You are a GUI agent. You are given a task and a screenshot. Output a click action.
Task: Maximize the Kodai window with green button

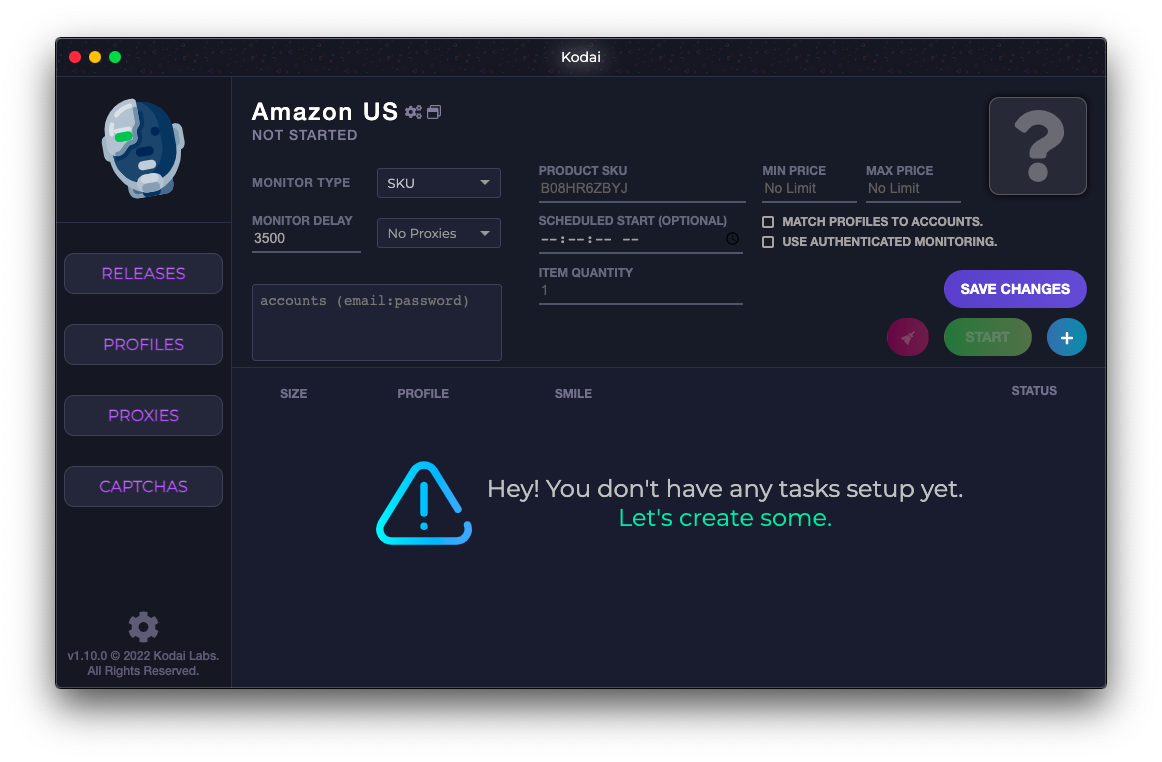(x=115, y=57)
